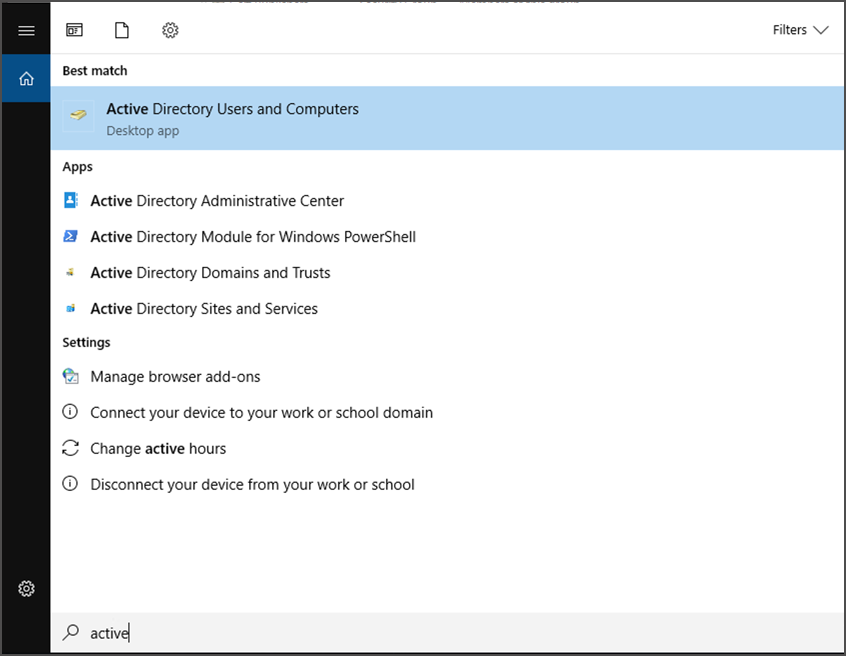The height and width of the screenshot is (656, 846).
Task: Launch Active Directory Administrative Center
Action: point(217,201)
